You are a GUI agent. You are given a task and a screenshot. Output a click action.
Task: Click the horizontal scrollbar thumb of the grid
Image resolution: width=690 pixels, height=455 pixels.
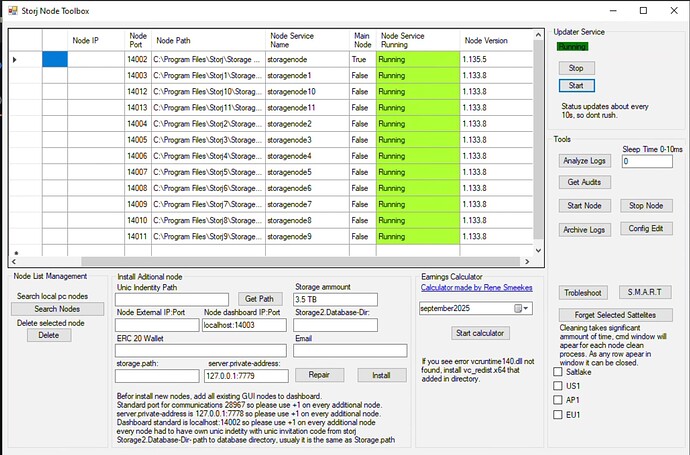pyautogui.click(x=301, y=261)
